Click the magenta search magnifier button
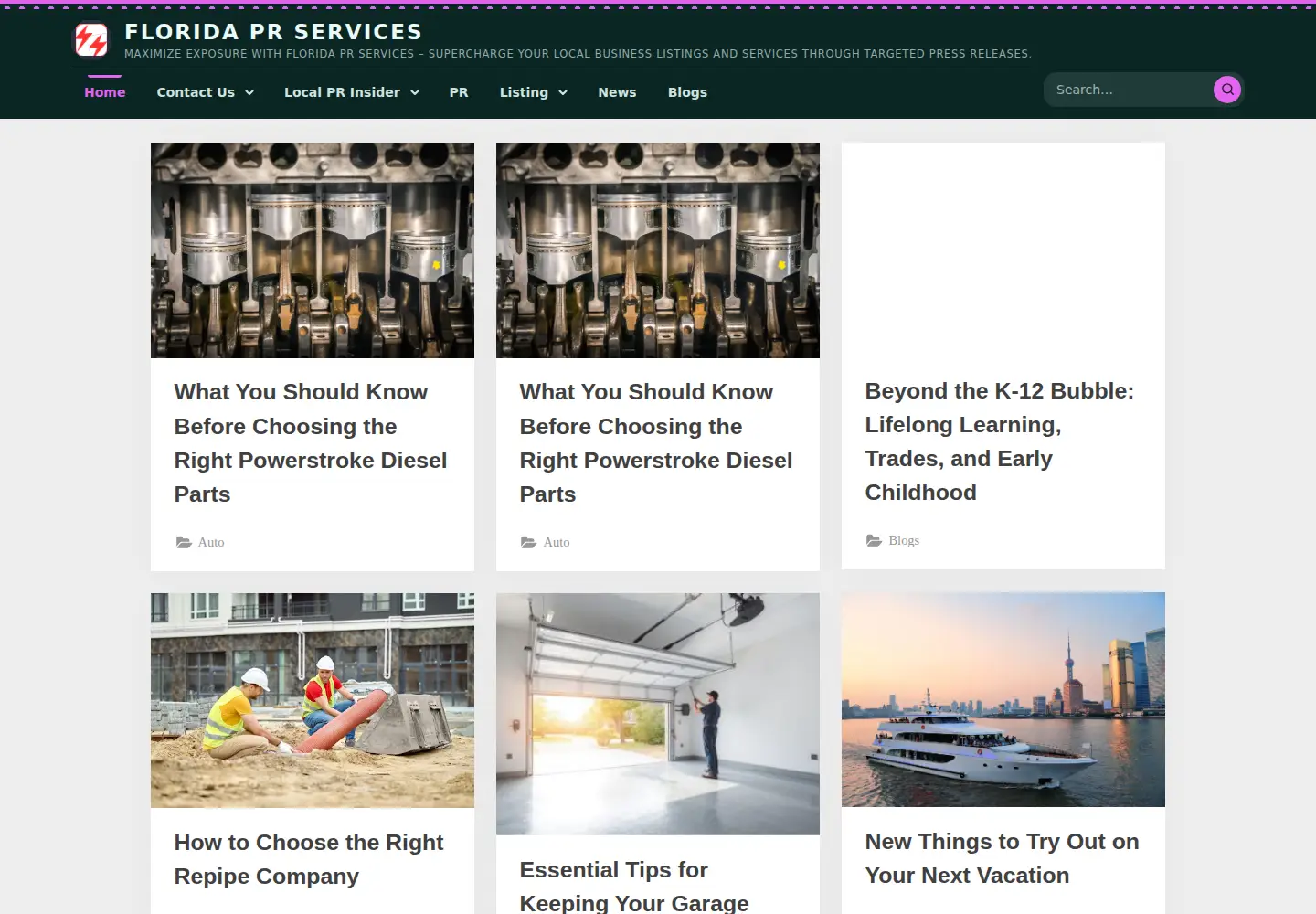The height and width of the screenshot is (914, 1316). (1227, 90)
